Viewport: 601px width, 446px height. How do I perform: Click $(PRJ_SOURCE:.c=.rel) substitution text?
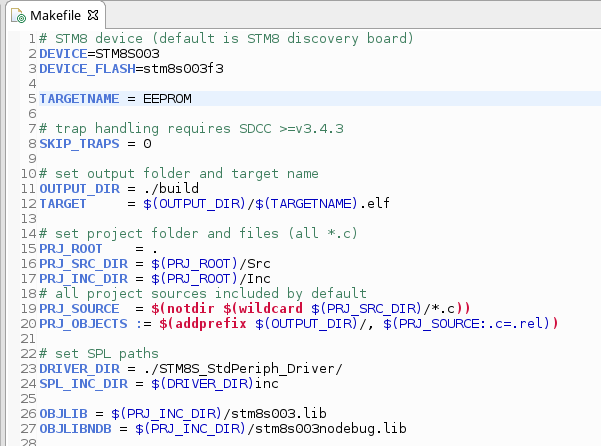(467, 324)
